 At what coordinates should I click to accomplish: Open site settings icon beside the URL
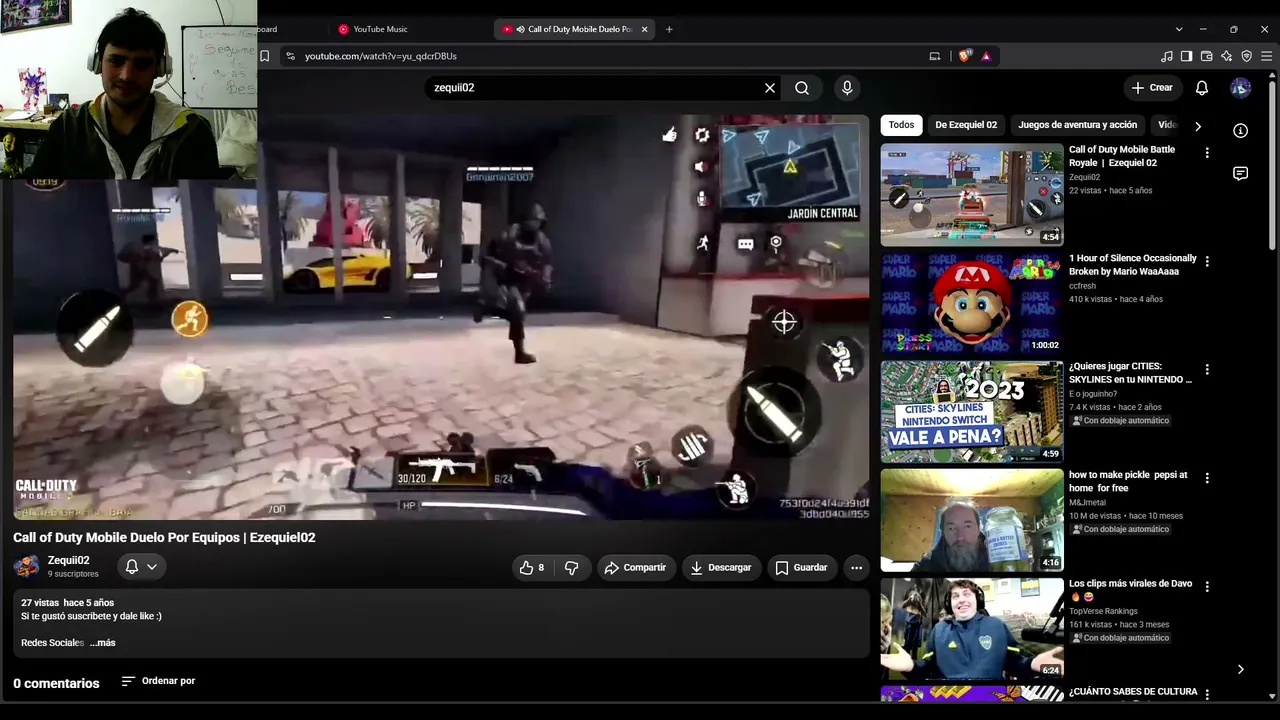click(x=290, y=56)
